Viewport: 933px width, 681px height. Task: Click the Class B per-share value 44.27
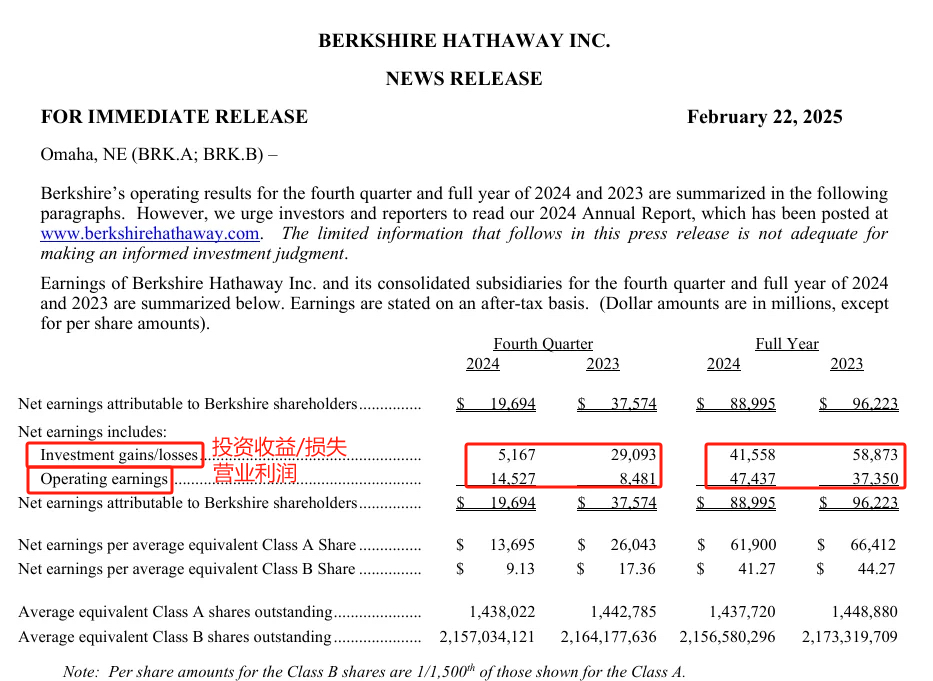pos(876,569)
